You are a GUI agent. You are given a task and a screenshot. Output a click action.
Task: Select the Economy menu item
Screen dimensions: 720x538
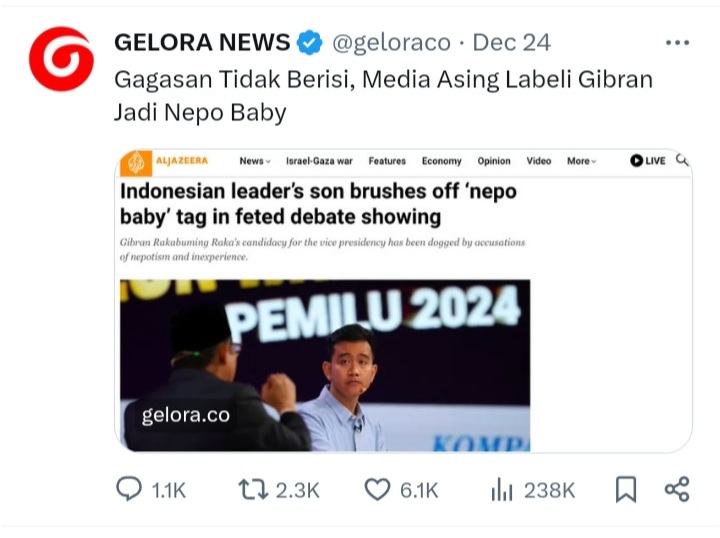coord(442,161)
